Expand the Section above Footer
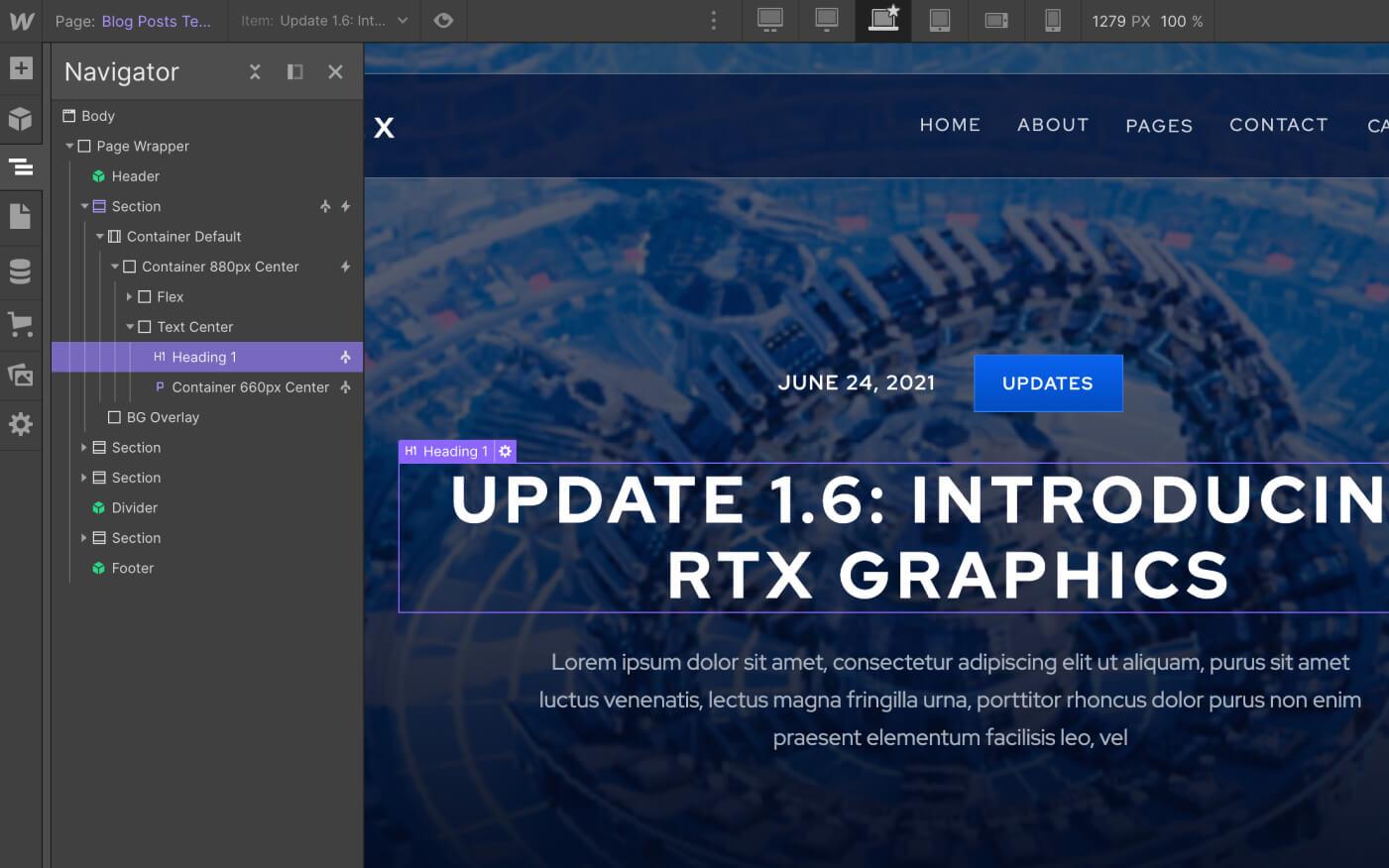 click(83, 538)
